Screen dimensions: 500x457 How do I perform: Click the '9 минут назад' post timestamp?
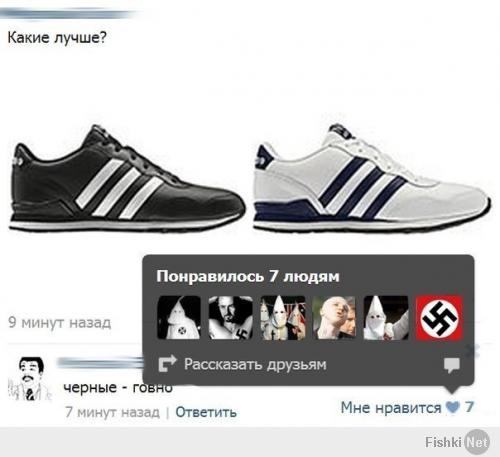pos(60,322)
